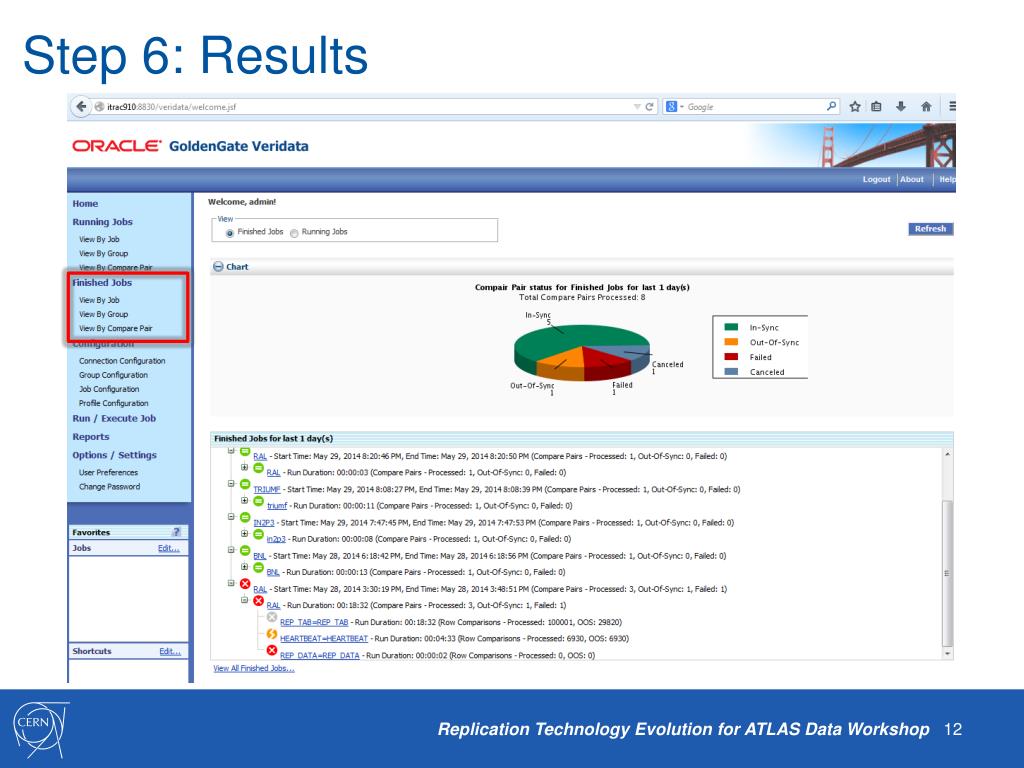Viewport: 1024px width, 768px height.
Task: Click green status icon of TRIUMF job
Action: coord(245,485)
